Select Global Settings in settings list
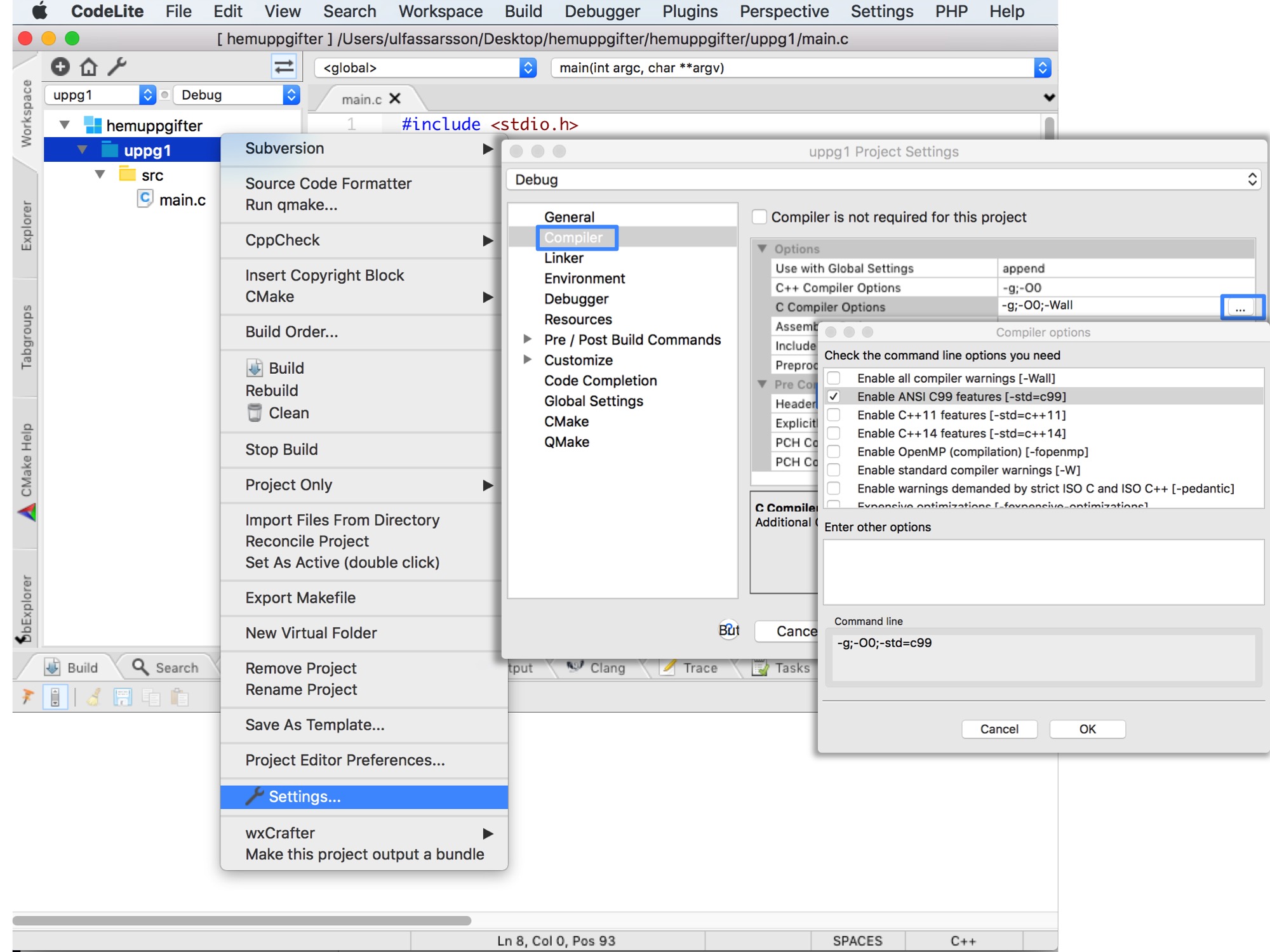The height and width of the screenshot is (952, 1270). (x=593, y=400)
